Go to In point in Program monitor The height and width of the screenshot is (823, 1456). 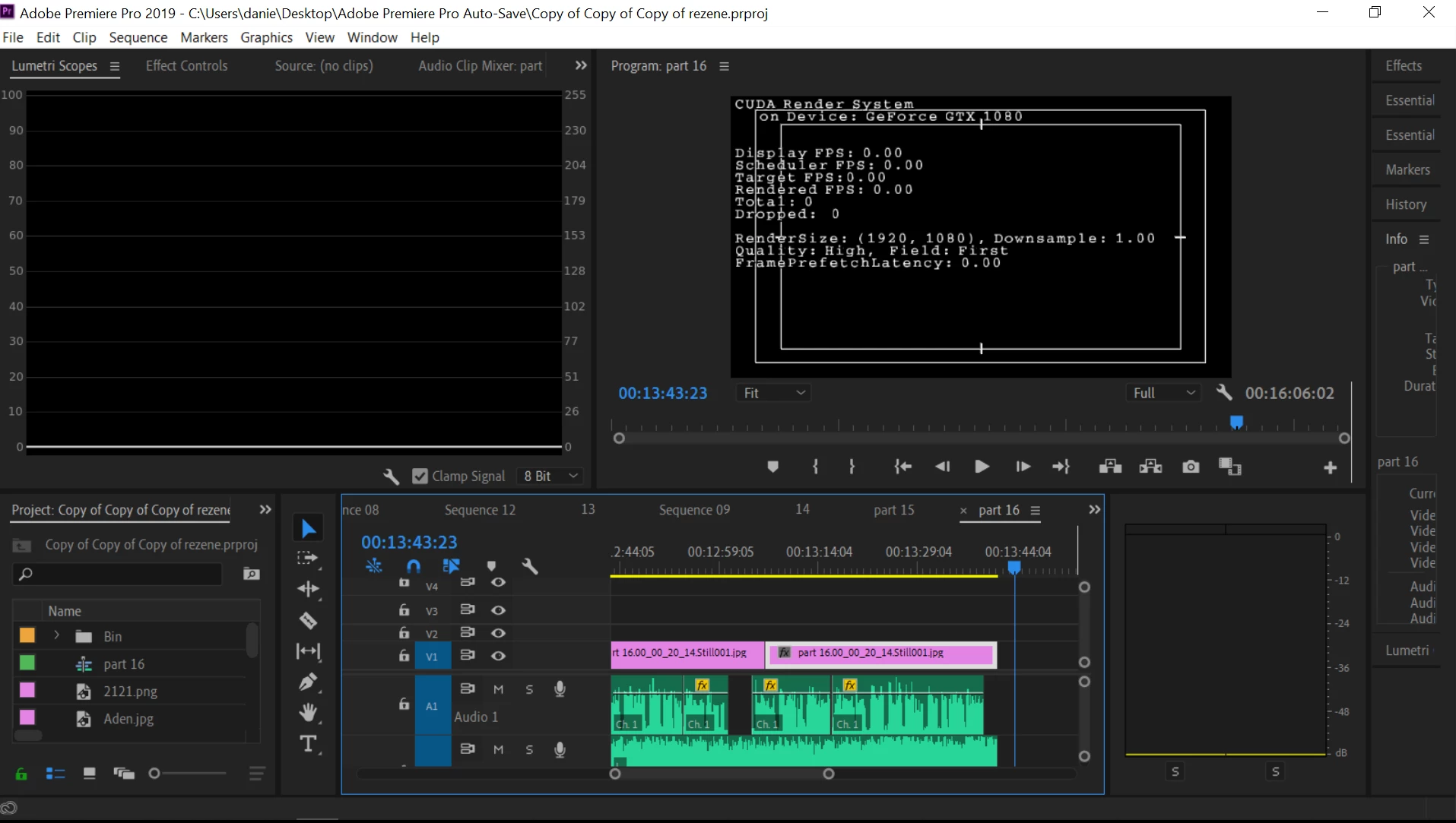[902, 467]
